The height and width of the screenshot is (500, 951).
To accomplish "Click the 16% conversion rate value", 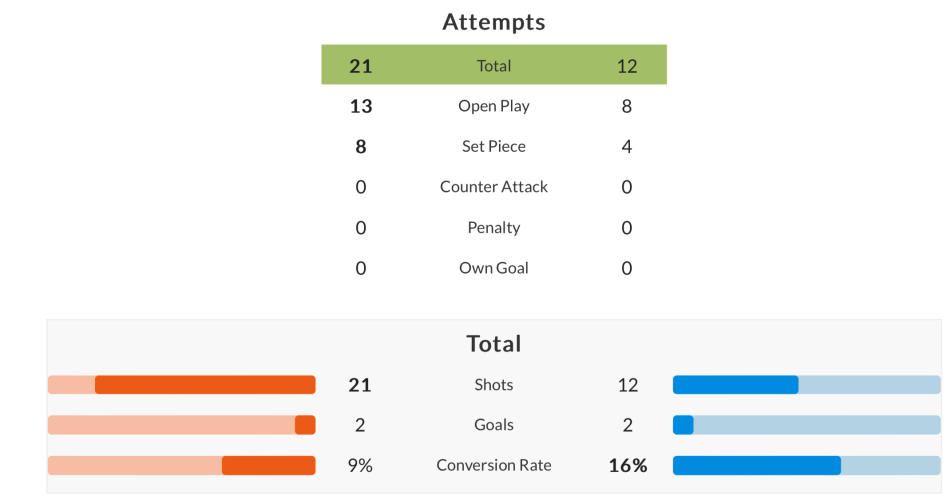I will tap(628, 465).
